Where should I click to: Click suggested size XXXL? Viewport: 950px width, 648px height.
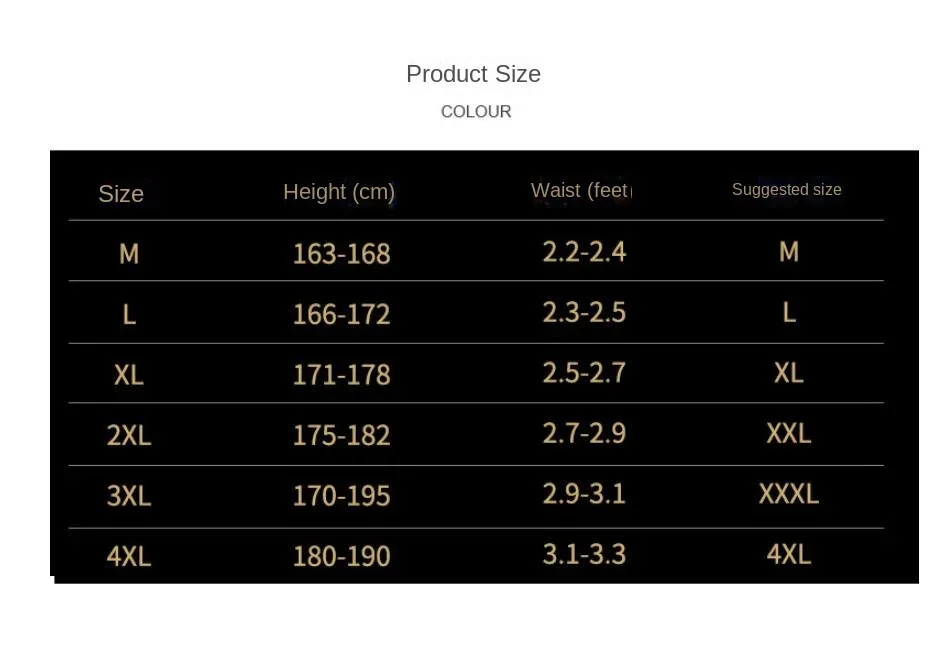click(x=788, y=493)
